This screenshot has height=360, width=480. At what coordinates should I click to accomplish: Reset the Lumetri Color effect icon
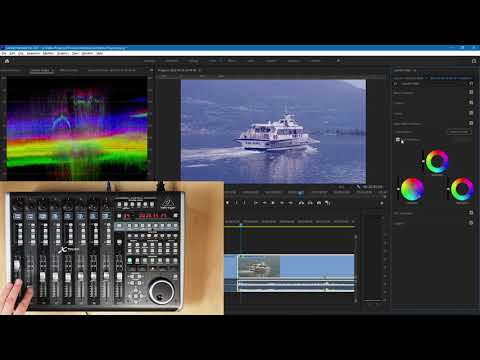(471, 83)
